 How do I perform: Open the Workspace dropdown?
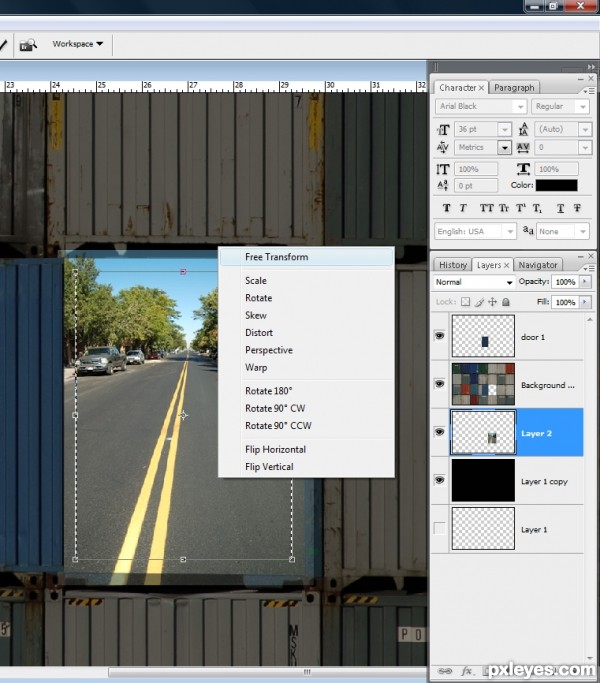point(78,44)
